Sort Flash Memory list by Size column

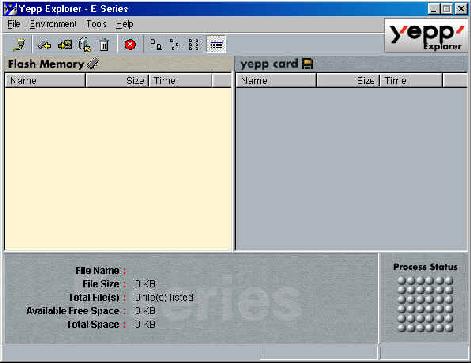point(117,81)
